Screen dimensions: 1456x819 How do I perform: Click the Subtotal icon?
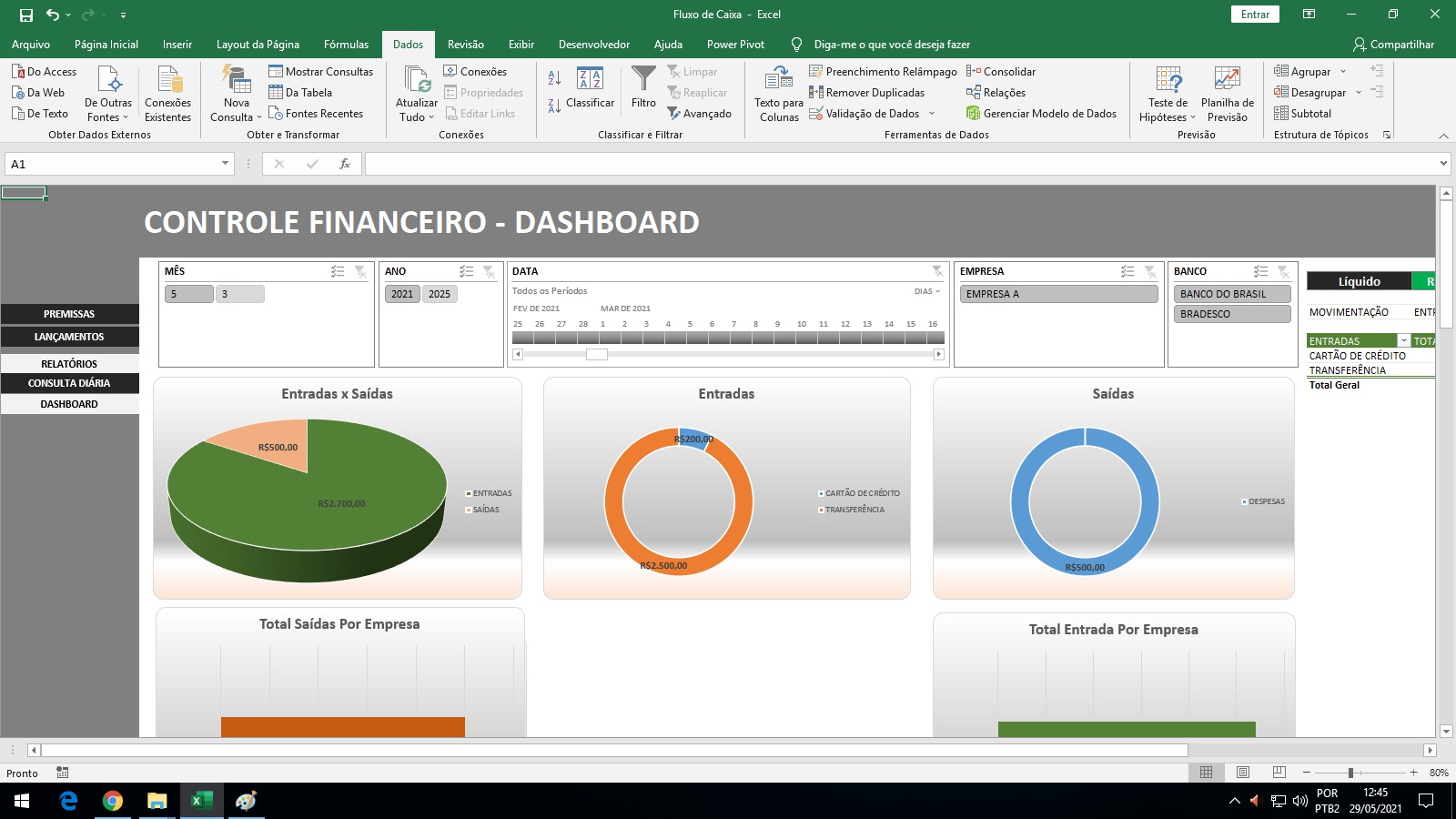pos(1281,113)
